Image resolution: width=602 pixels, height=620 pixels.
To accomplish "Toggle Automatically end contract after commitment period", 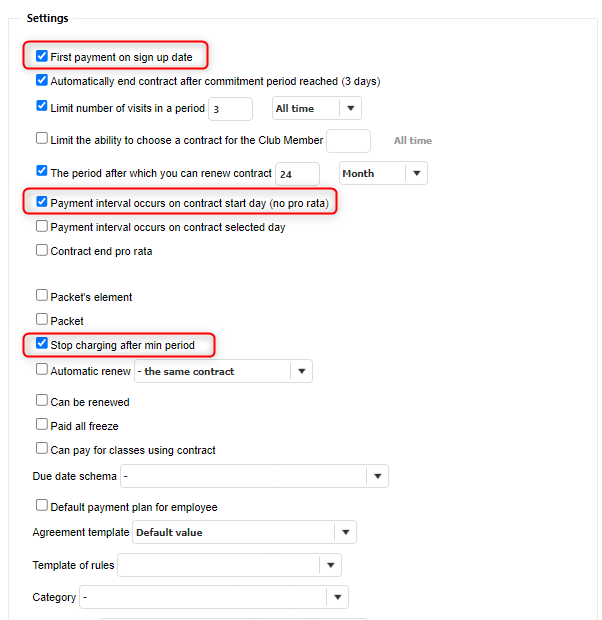I will click(42, 81).
